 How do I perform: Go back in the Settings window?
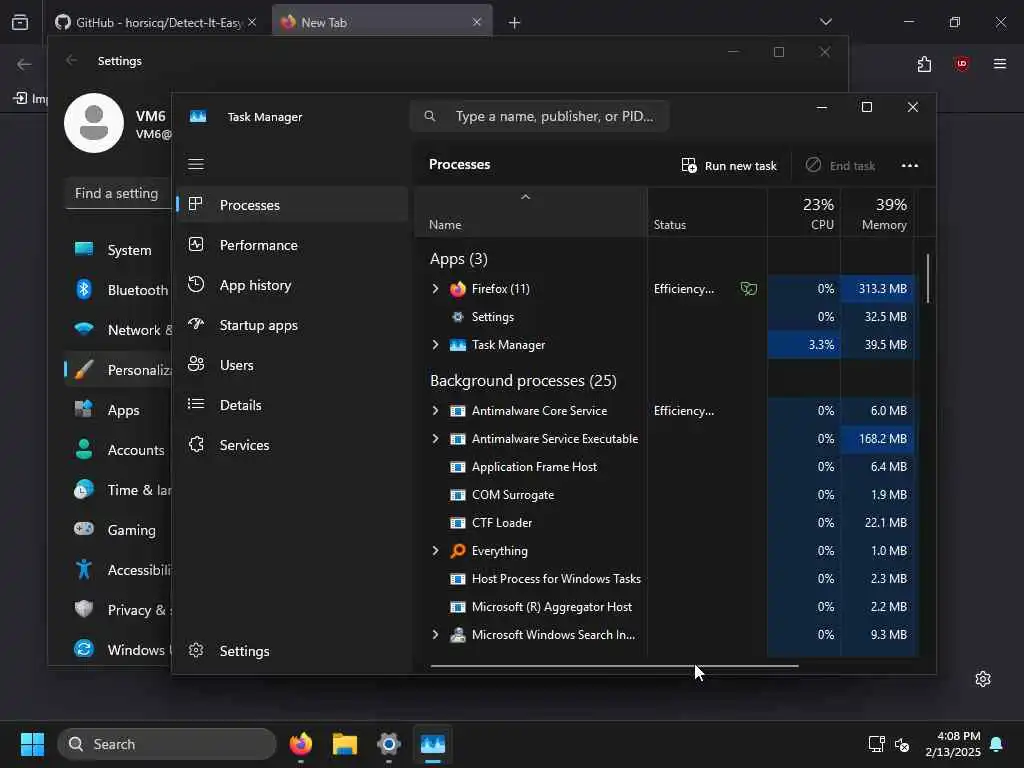pyautogui.click(x=71, y=60)
